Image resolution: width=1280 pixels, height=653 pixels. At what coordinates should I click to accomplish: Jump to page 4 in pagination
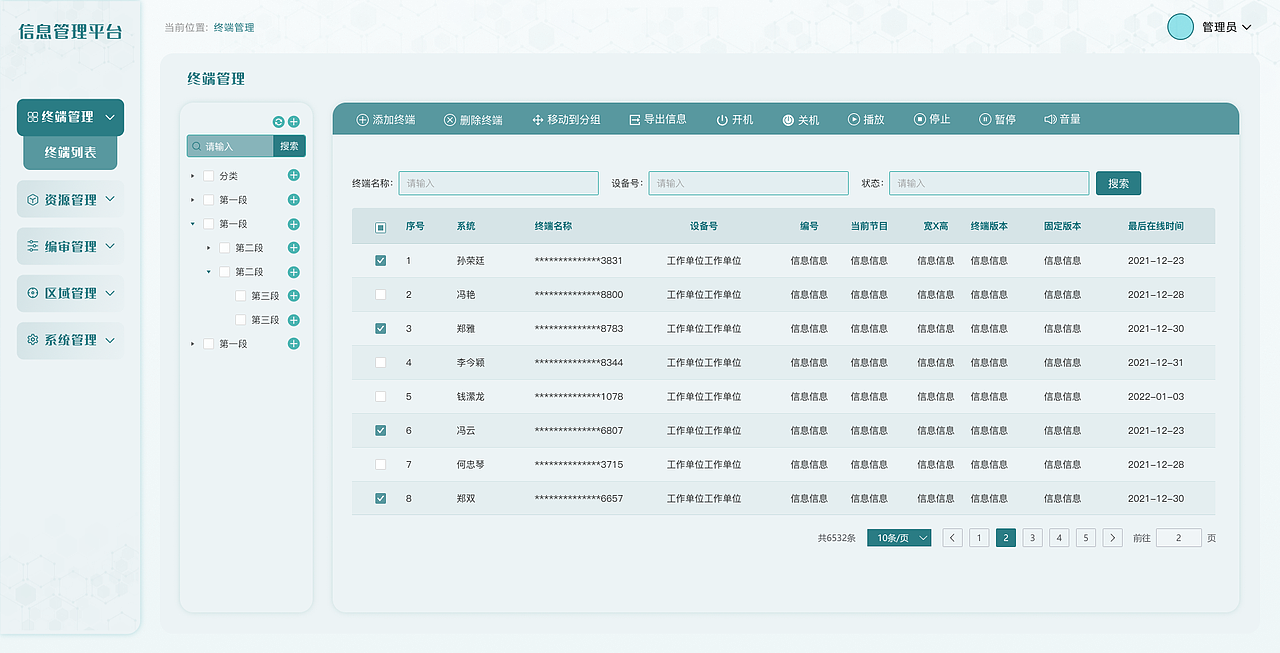pos(1058,537)
